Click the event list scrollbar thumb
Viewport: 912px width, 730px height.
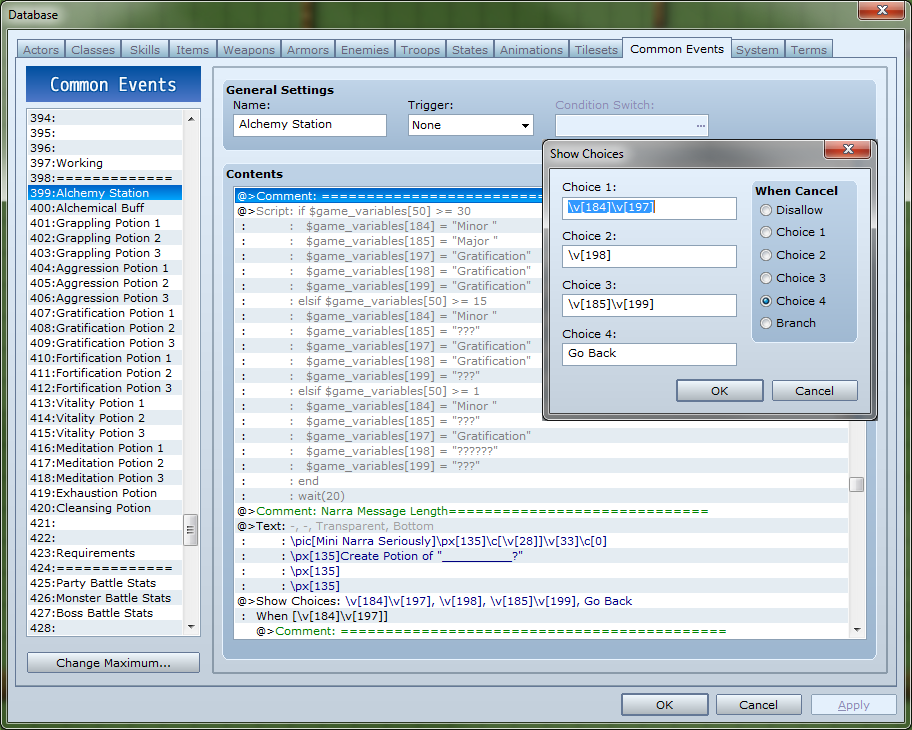tap(190, 529)
